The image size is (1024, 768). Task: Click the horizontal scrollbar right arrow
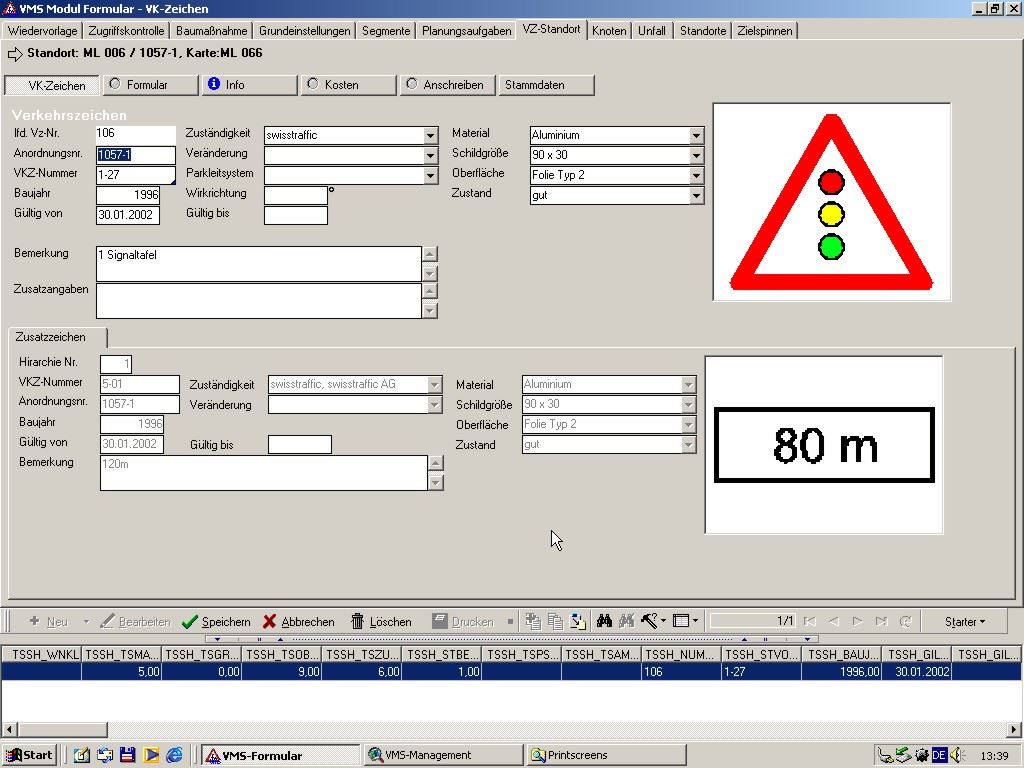point(1015,730)
